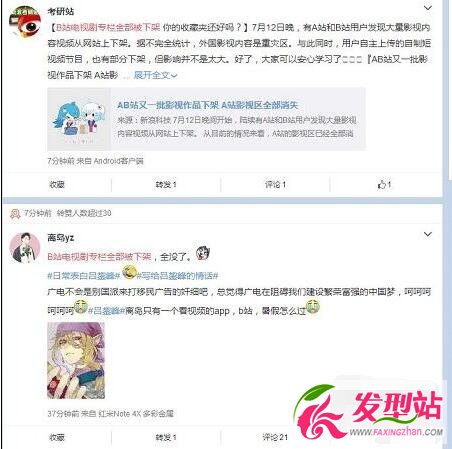Click the 发型站 watermark logo
Viewport: 452px width, 449px height.
[x=368, y=412]
